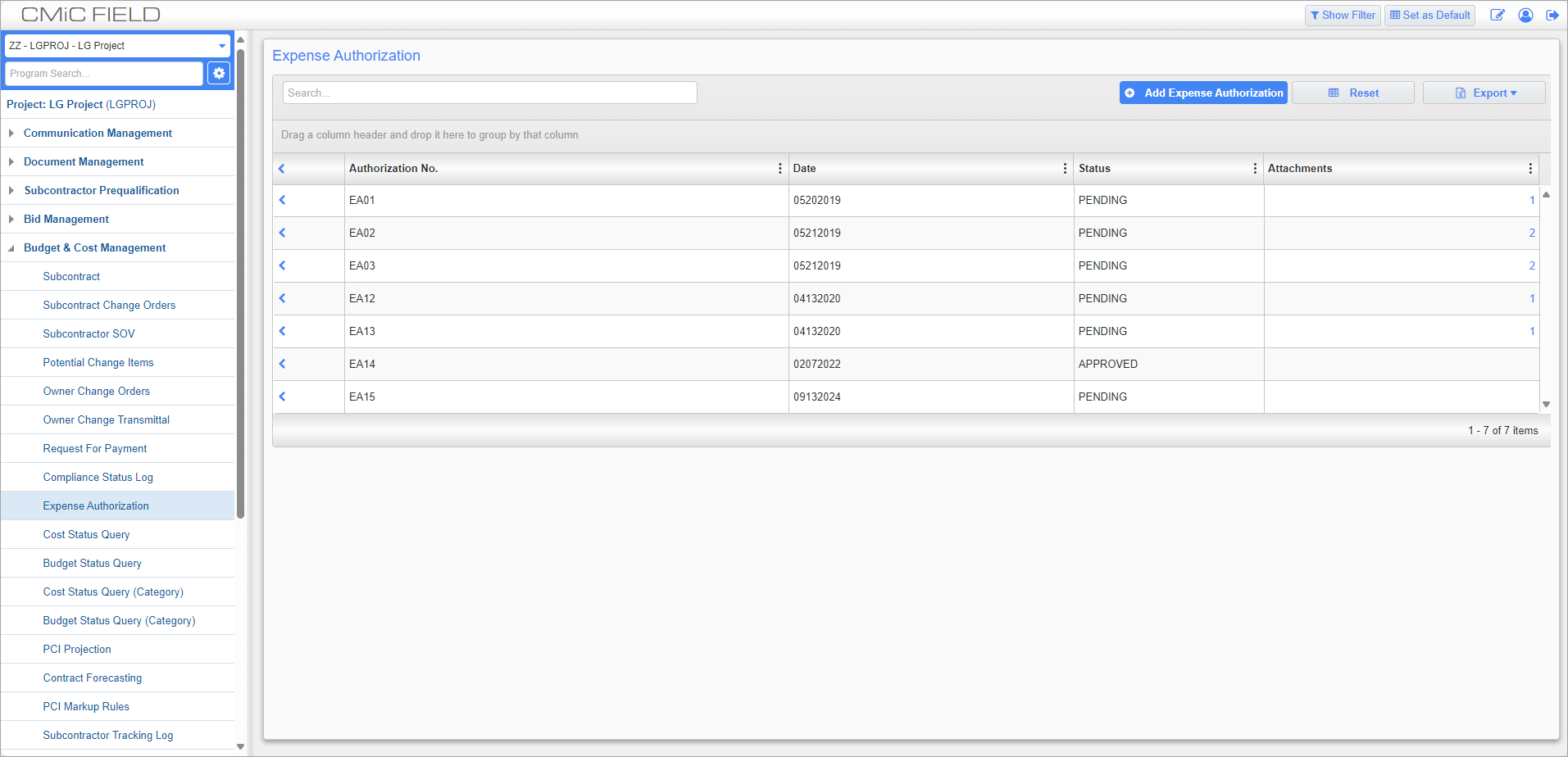Open the Export dropdown button
The image size is (1568, 757).
point(1484,93)
